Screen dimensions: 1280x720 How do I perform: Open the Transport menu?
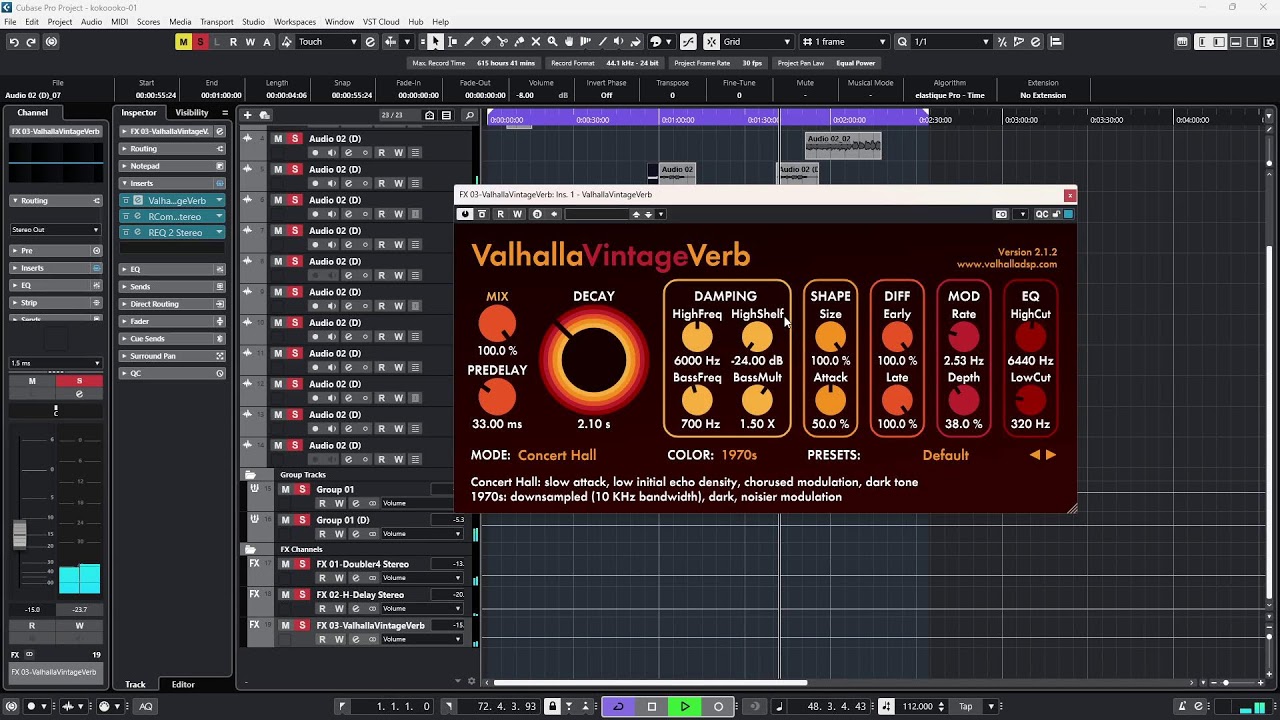coord(217,22)
